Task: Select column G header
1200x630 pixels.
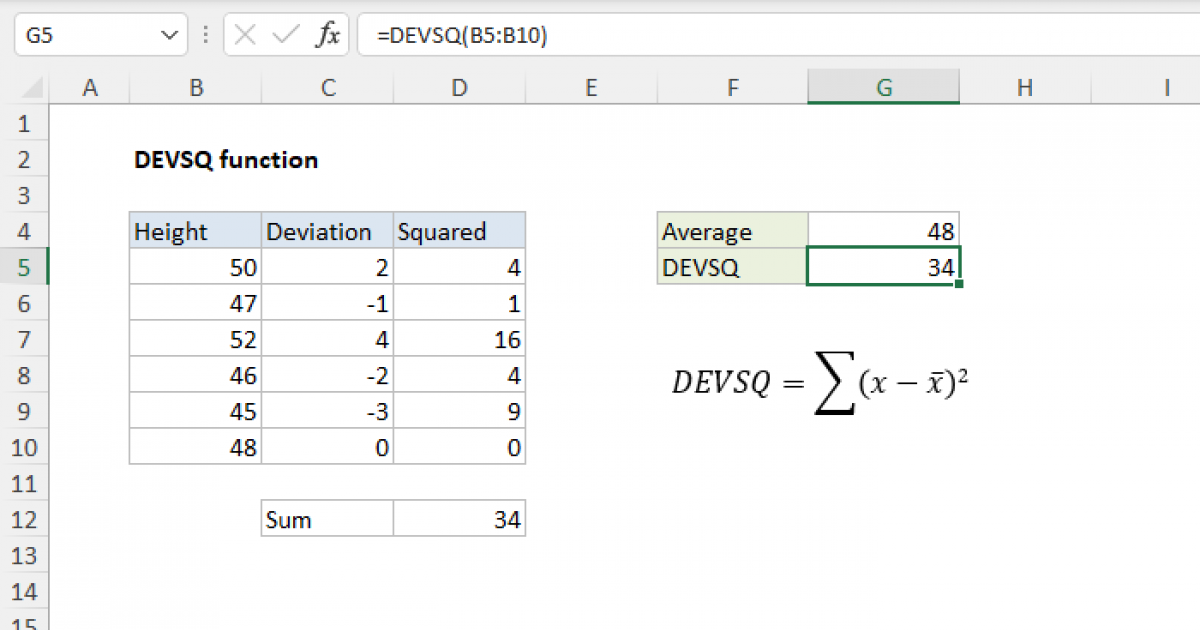Action: 884,88
